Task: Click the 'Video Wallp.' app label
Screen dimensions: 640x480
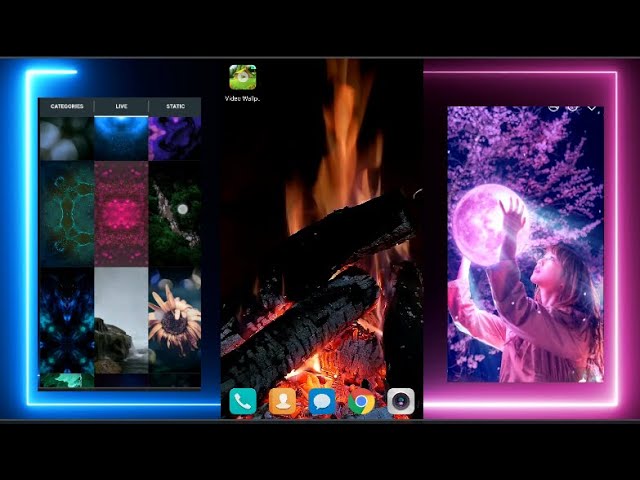Action: (x=242, y=98)
